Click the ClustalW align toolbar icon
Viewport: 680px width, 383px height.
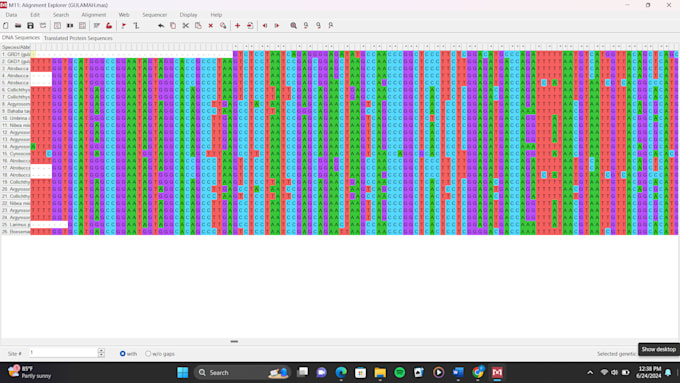pos(97,26)
